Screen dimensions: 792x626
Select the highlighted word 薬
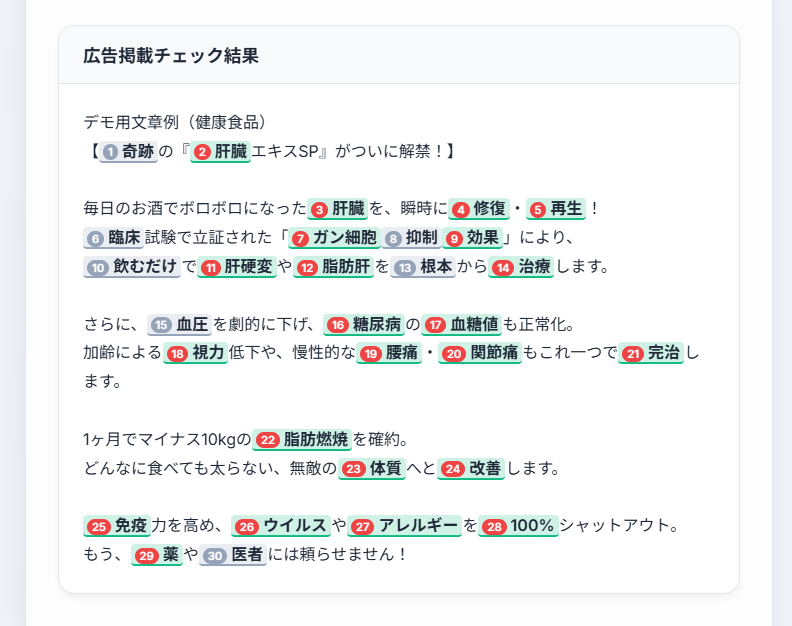coord(170,555)
